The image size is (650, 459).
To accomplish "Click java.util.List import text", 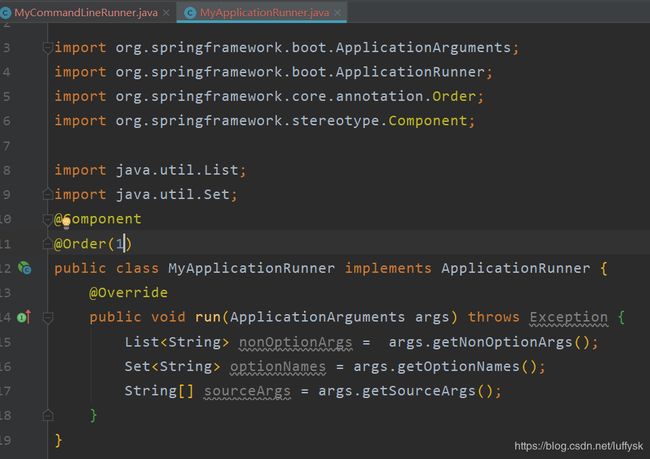I will 177,170.
